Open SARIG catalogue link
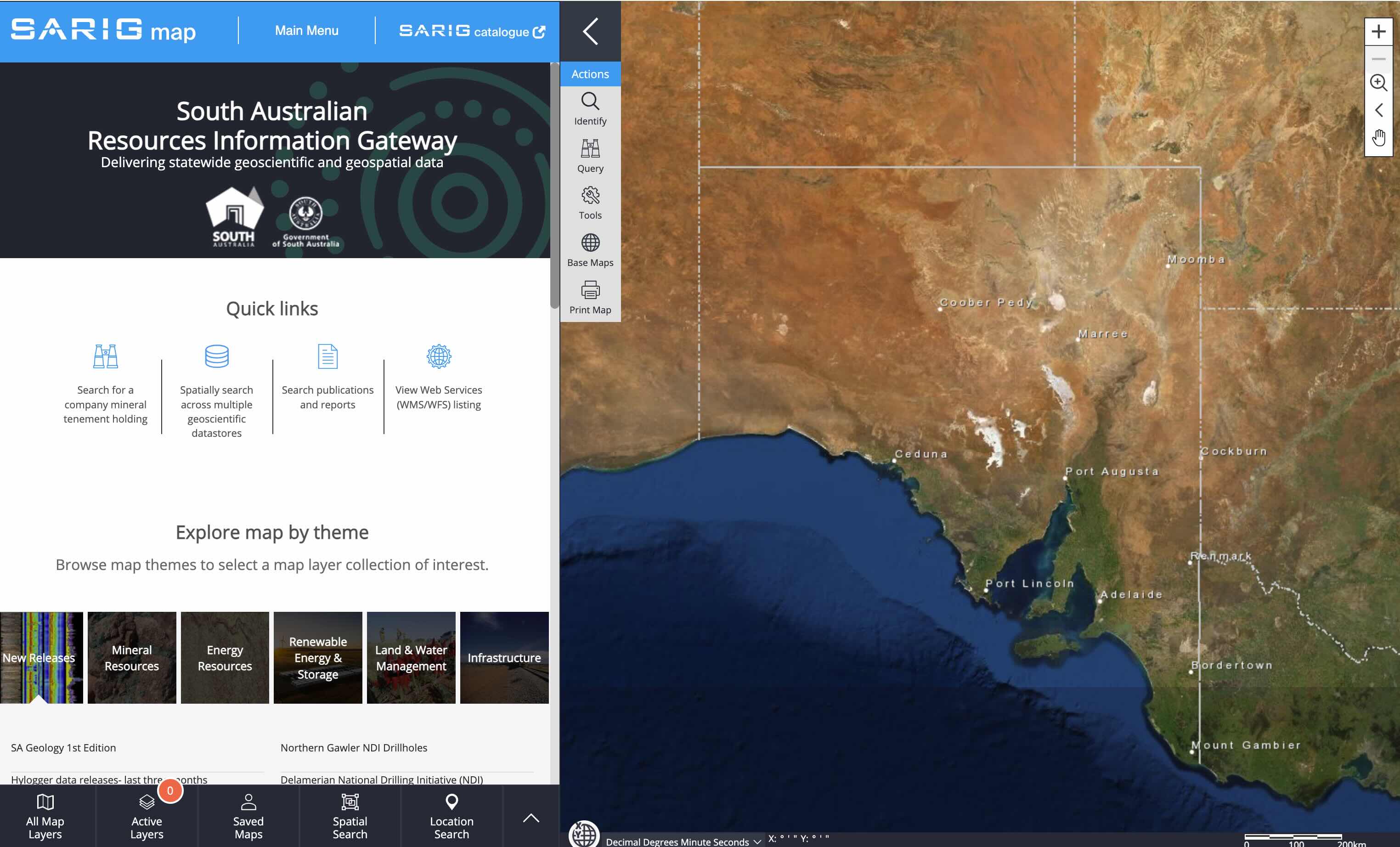1400x847 pixels. pyautogui.click(x=472, y=31)
